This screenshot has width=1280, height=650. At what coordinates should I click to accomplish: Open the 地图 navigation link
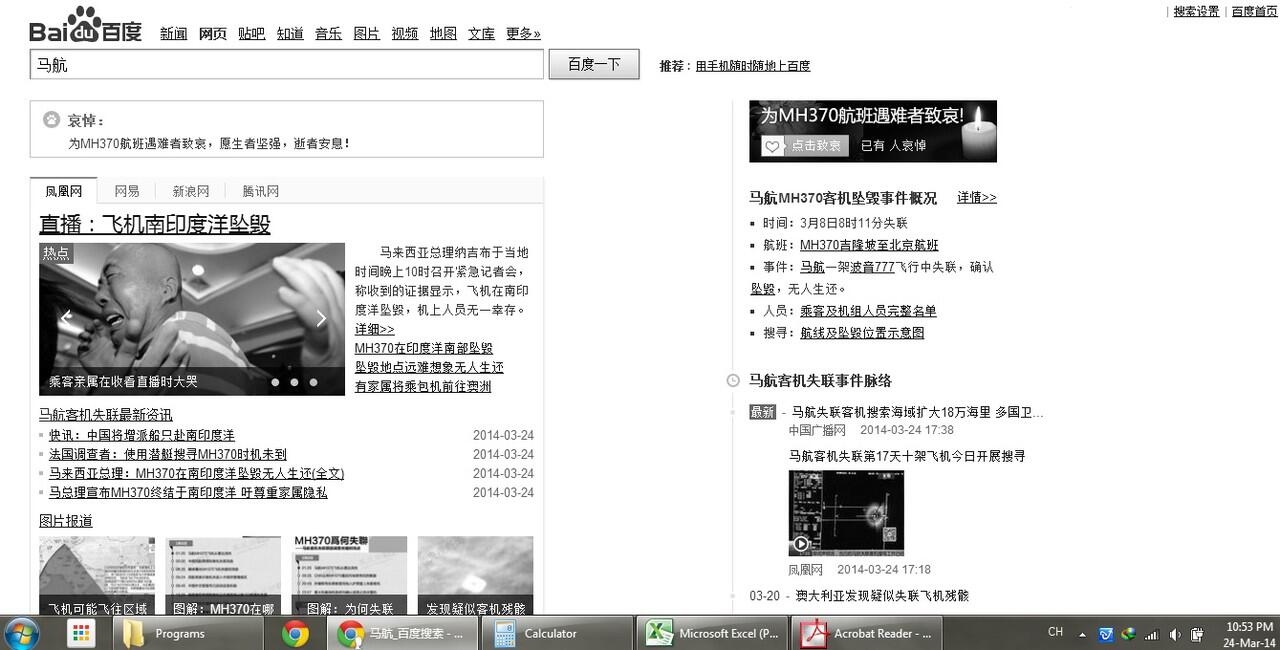pyautogui.click(x=443, y=34)
